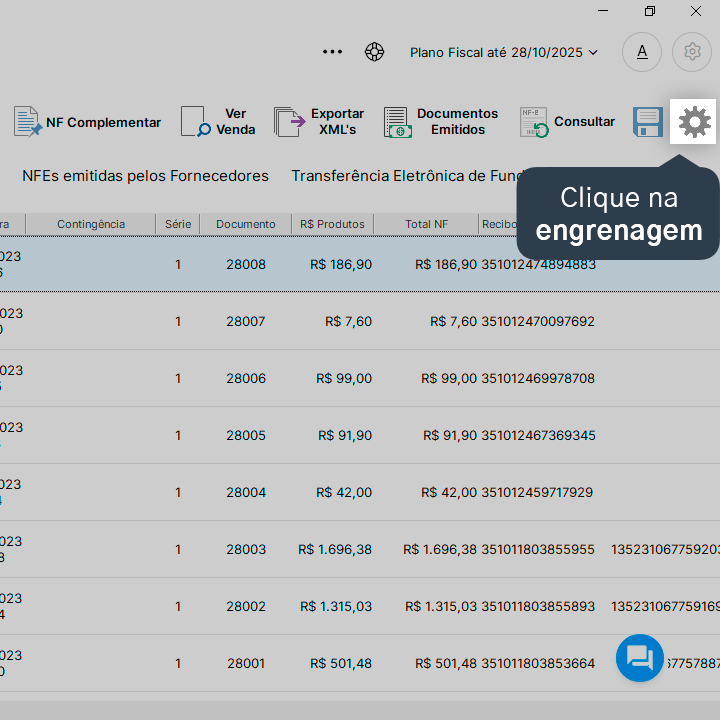
Task: Open the three-dots more options menu
Action: pos(332,52)
